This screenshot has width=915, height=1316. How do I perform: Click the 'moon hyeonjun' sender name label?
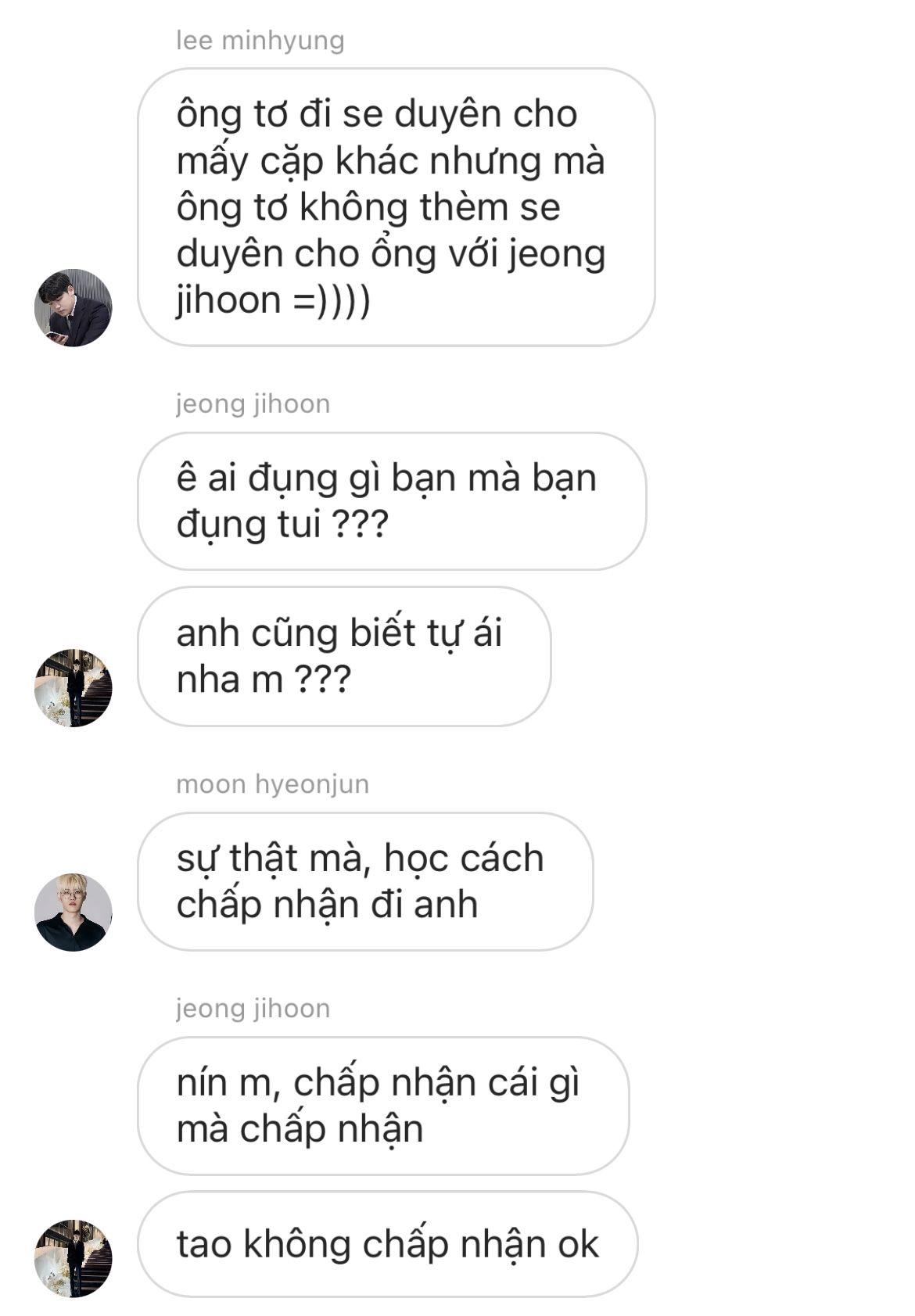273,784
